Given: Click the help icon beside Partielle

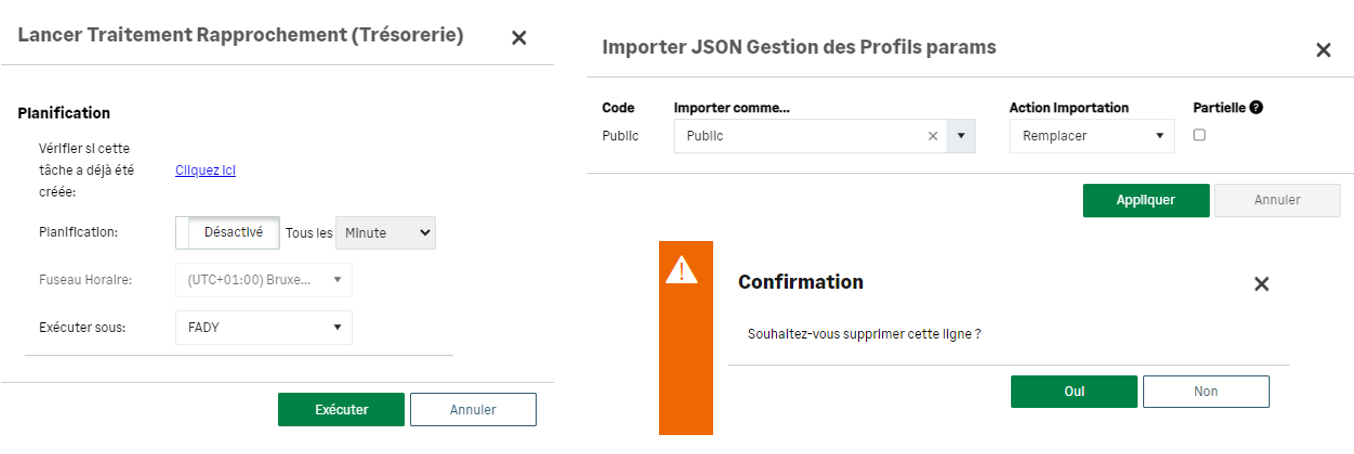Looking at the screenshot, I should coord(1256,107).
